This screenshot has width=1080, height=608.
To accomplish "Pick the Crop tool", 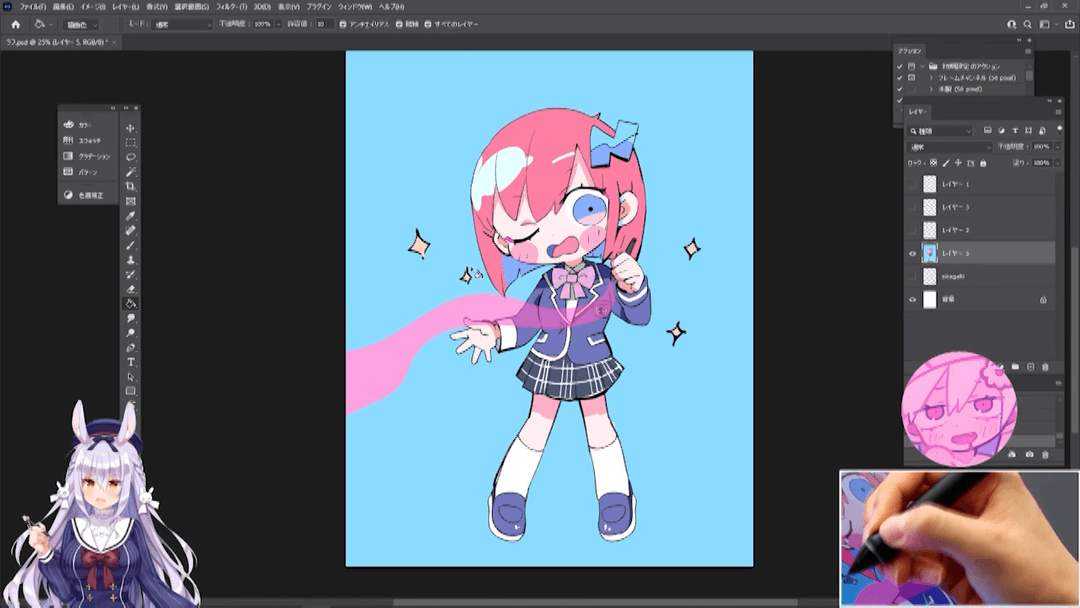I will (131, 186).
